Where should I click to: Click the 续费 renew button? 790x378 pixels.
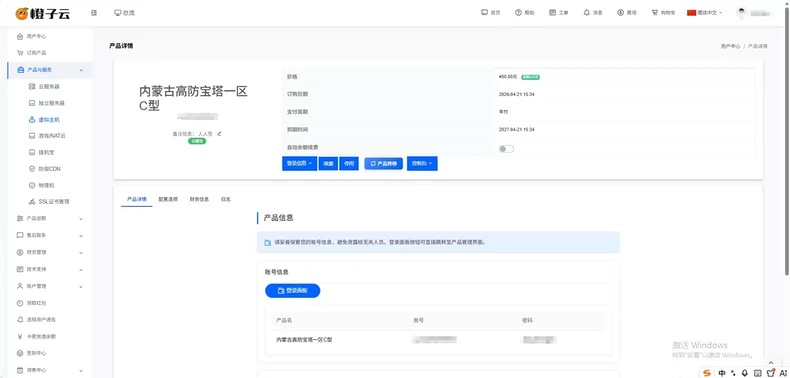click(x=328, y=164)
